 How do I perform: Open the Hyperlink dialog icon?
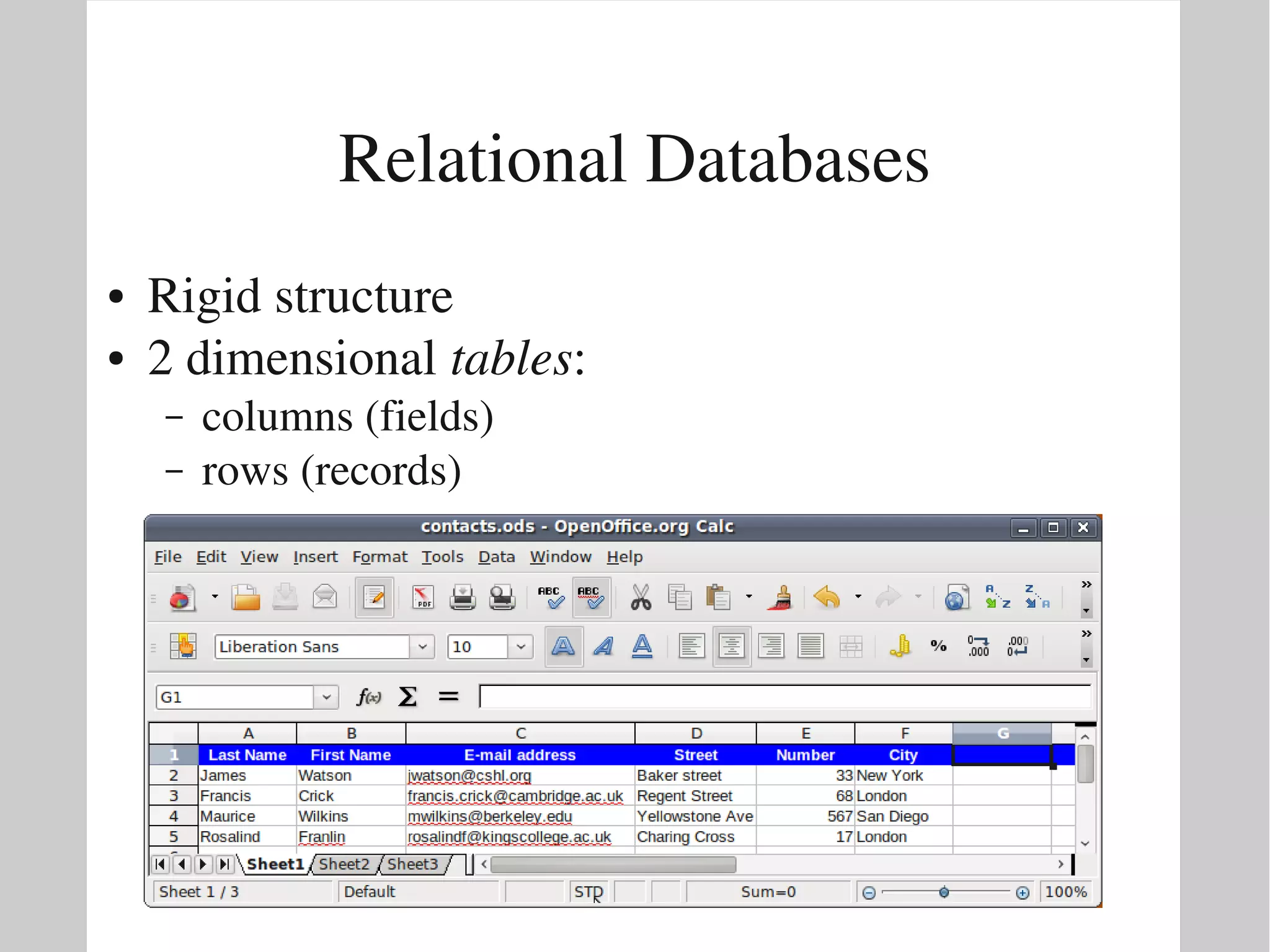click(x=957, y=598)
